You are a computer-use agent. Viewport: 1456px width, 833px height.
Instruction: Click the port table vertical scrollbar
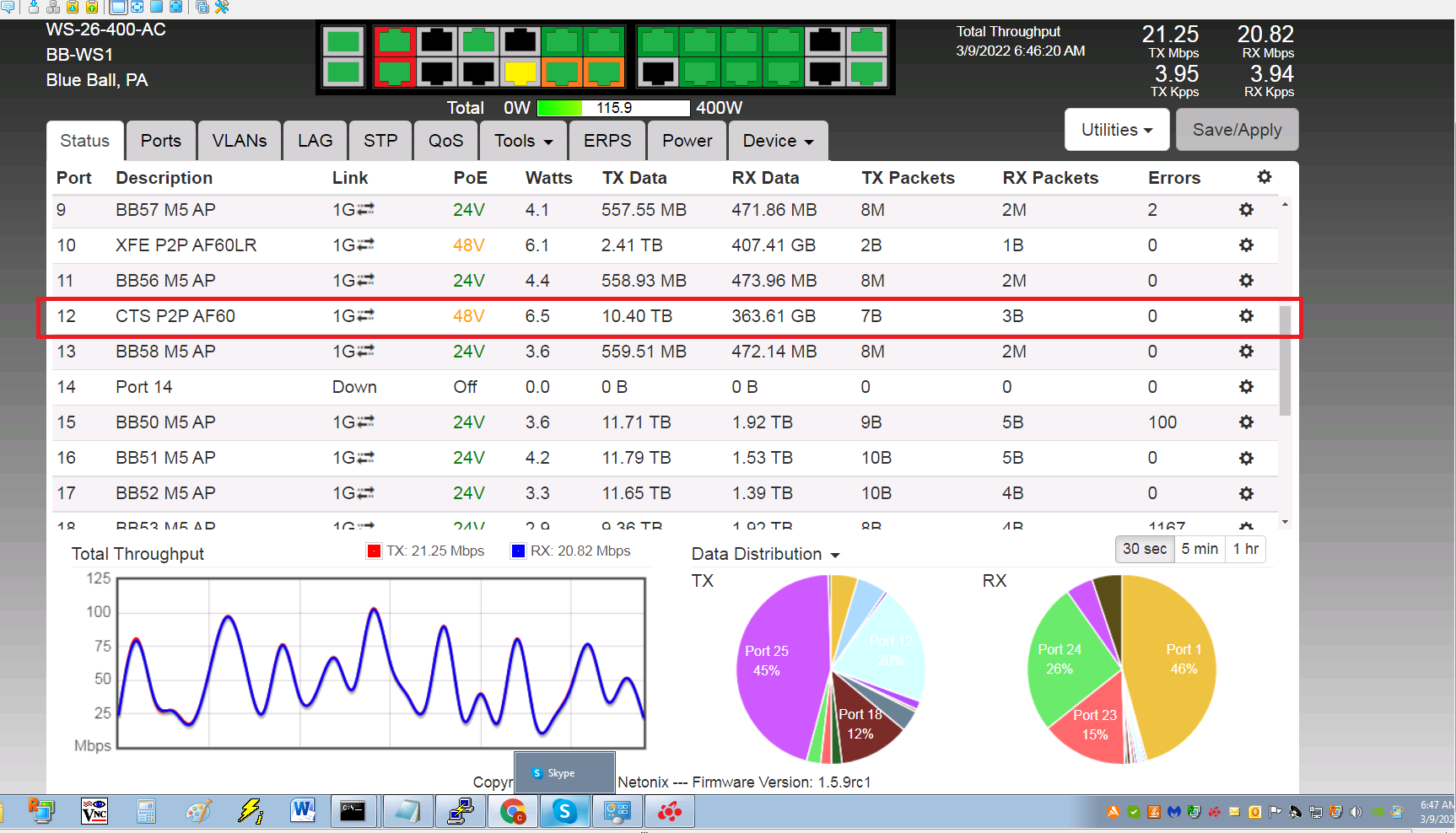coord(1285,361)
